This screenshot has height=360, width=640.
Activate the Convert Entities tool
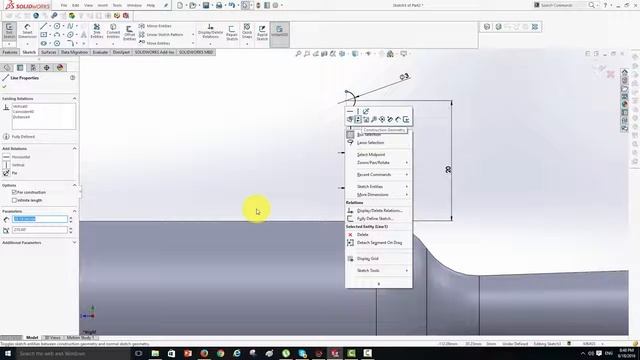113,31
